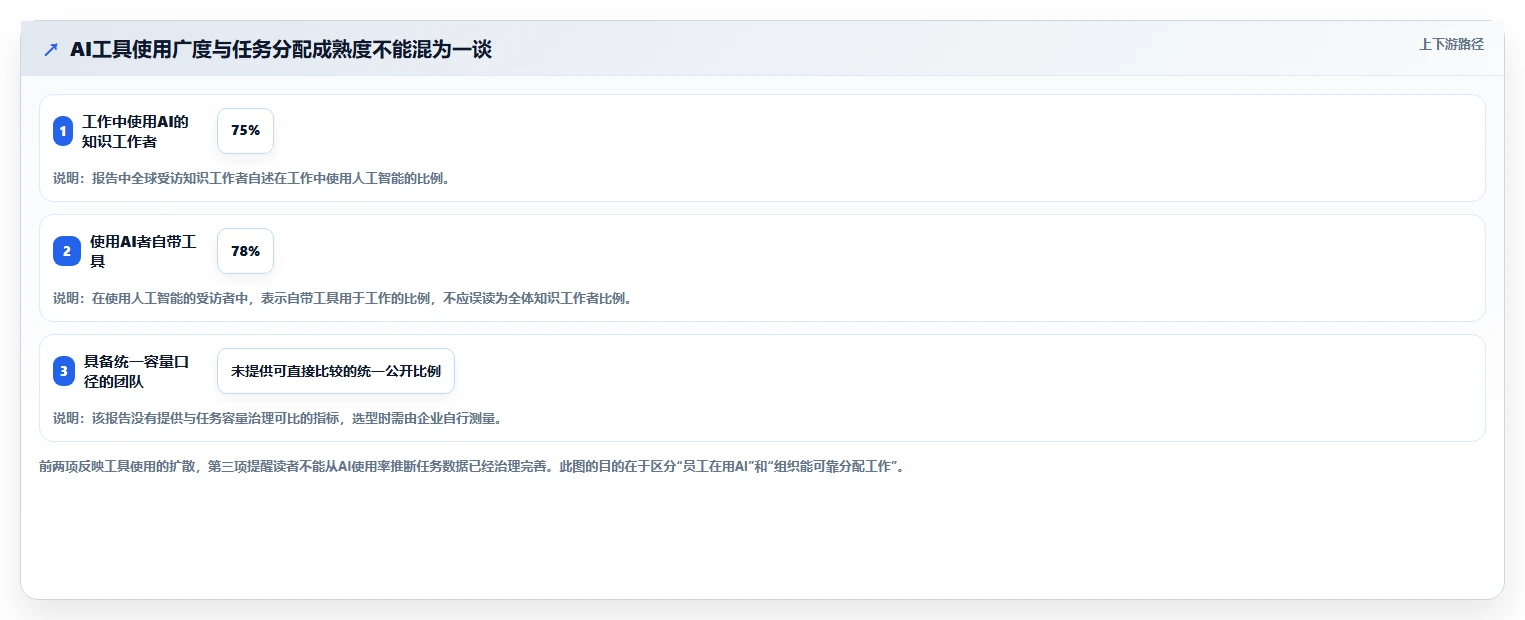
Task: Click the note starting 说明：该报告没有提供
Action: click(277, 418)
